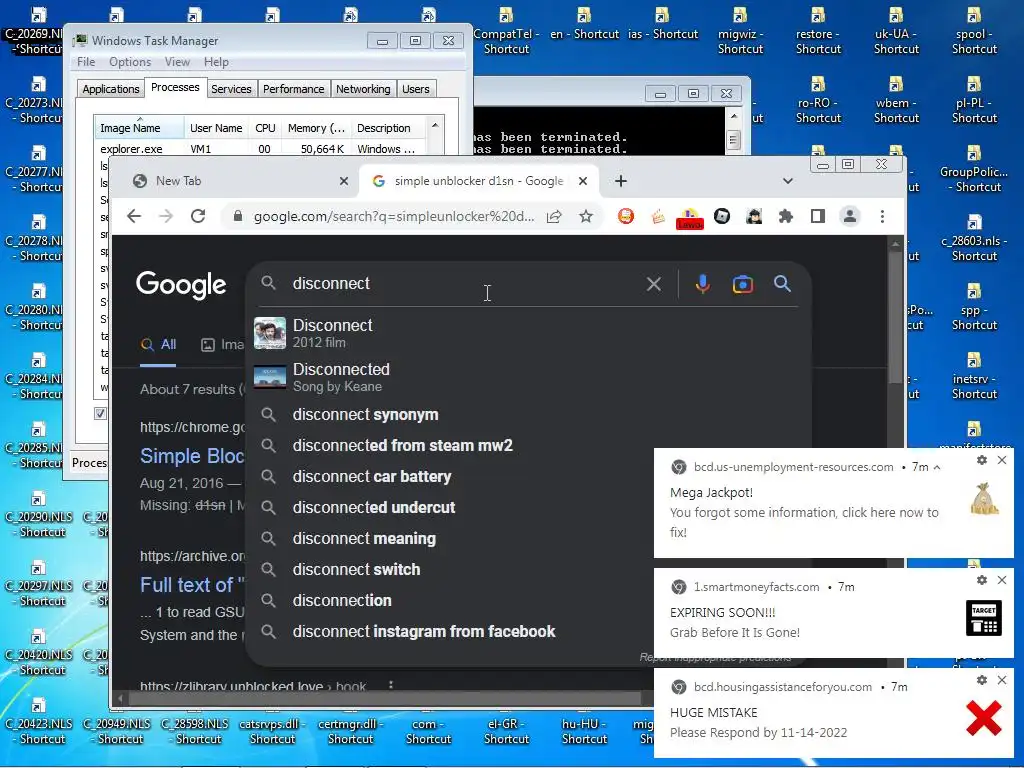Click the Chrome forward arrow
1024x768 pixels.
pyautogui.click(x=166, y=216)
